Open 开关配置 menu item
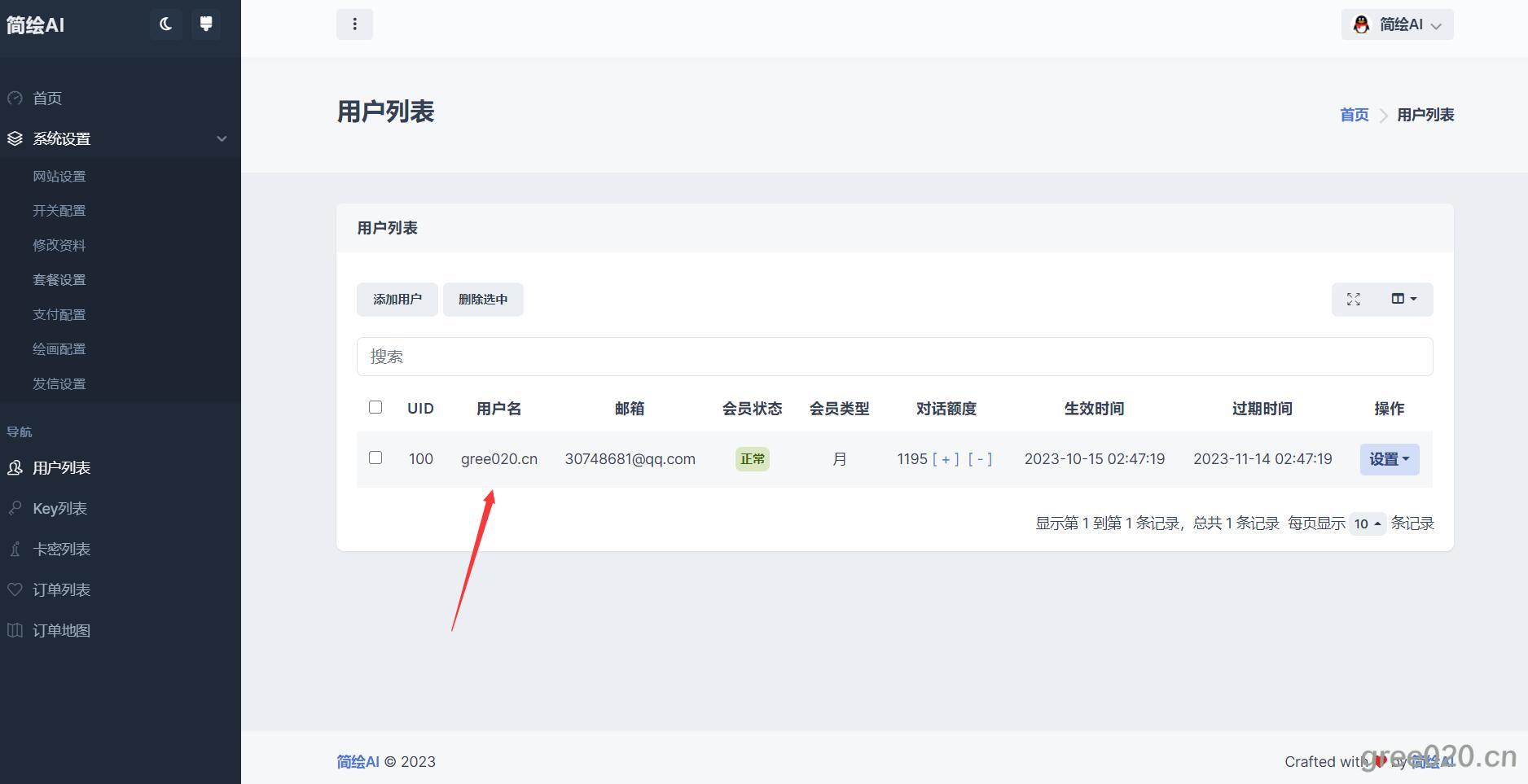Screen dimensions: 1528x784 point(59,211)
